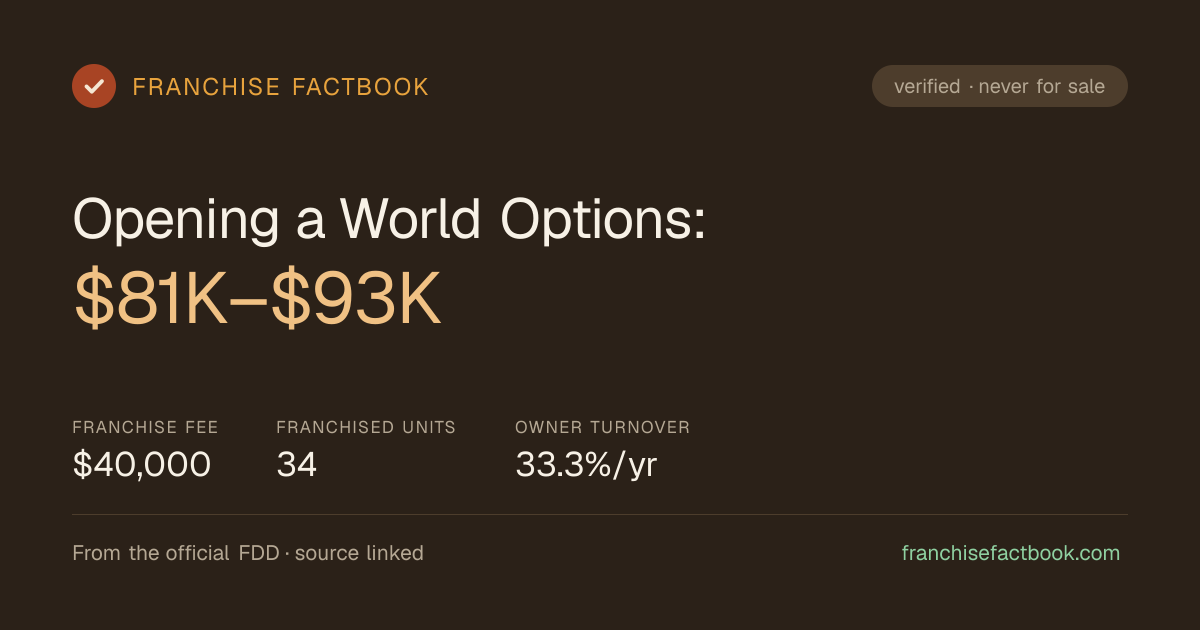Image resolution: width=1200 pixels, height=630 pixels.
Task: Click the source linked text
Action: [x=359, y=553]
